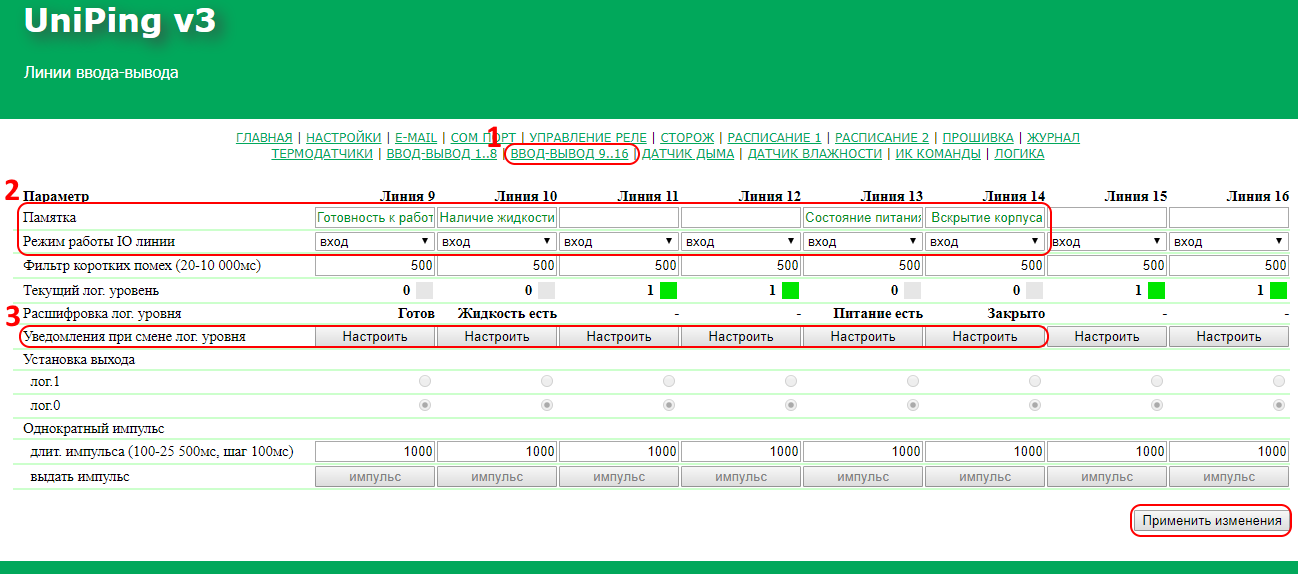Viewport: 1298px width, 574px height.
Task: Select лог.1 radio for Линия 10
Action: 547,382
